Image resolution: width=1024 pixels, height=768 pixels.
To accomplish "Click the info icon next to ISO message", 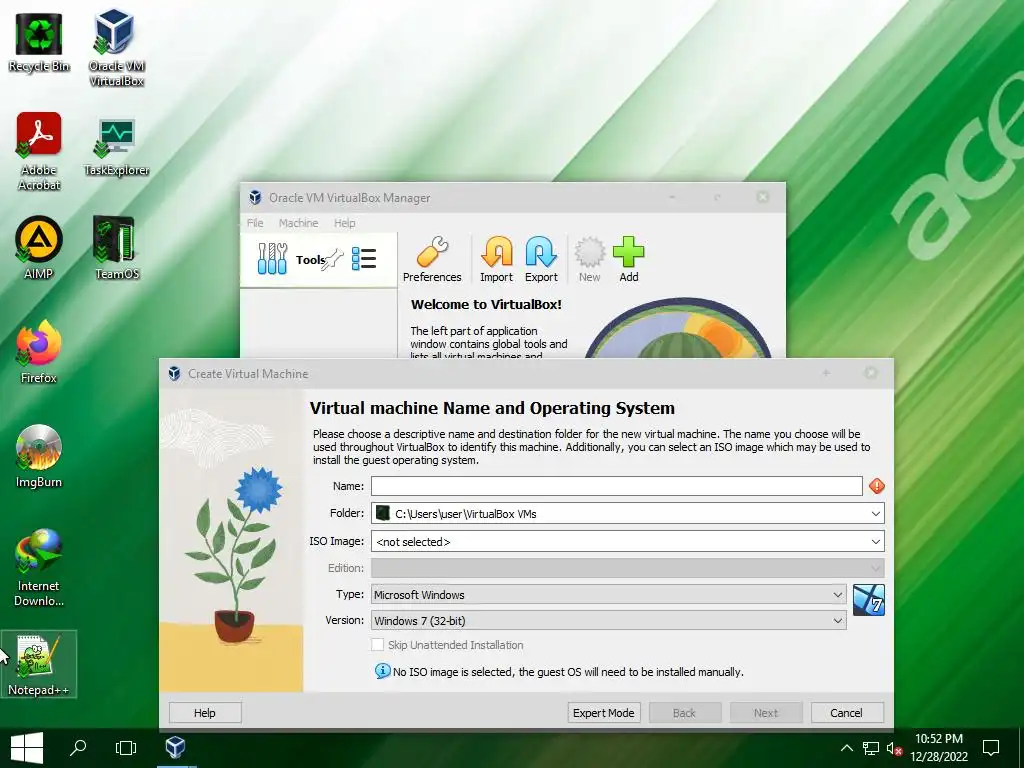I will click(x=382, y=671).
